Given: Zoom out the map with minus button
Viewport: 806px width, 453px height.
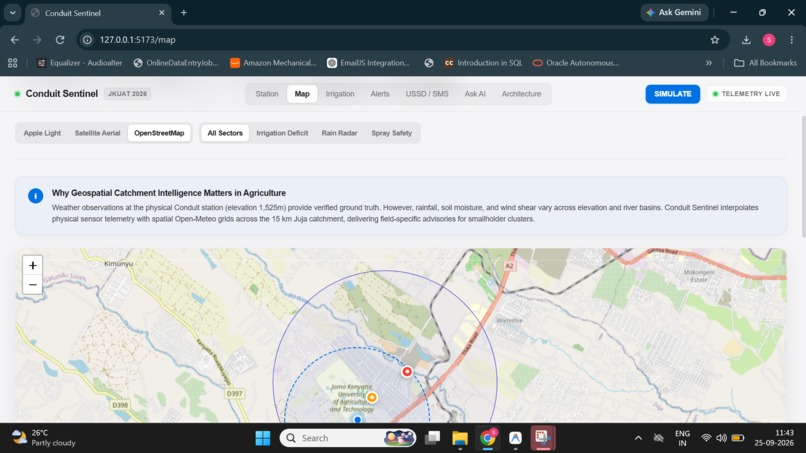Looking at the screenshot, I should pos(32,284).
